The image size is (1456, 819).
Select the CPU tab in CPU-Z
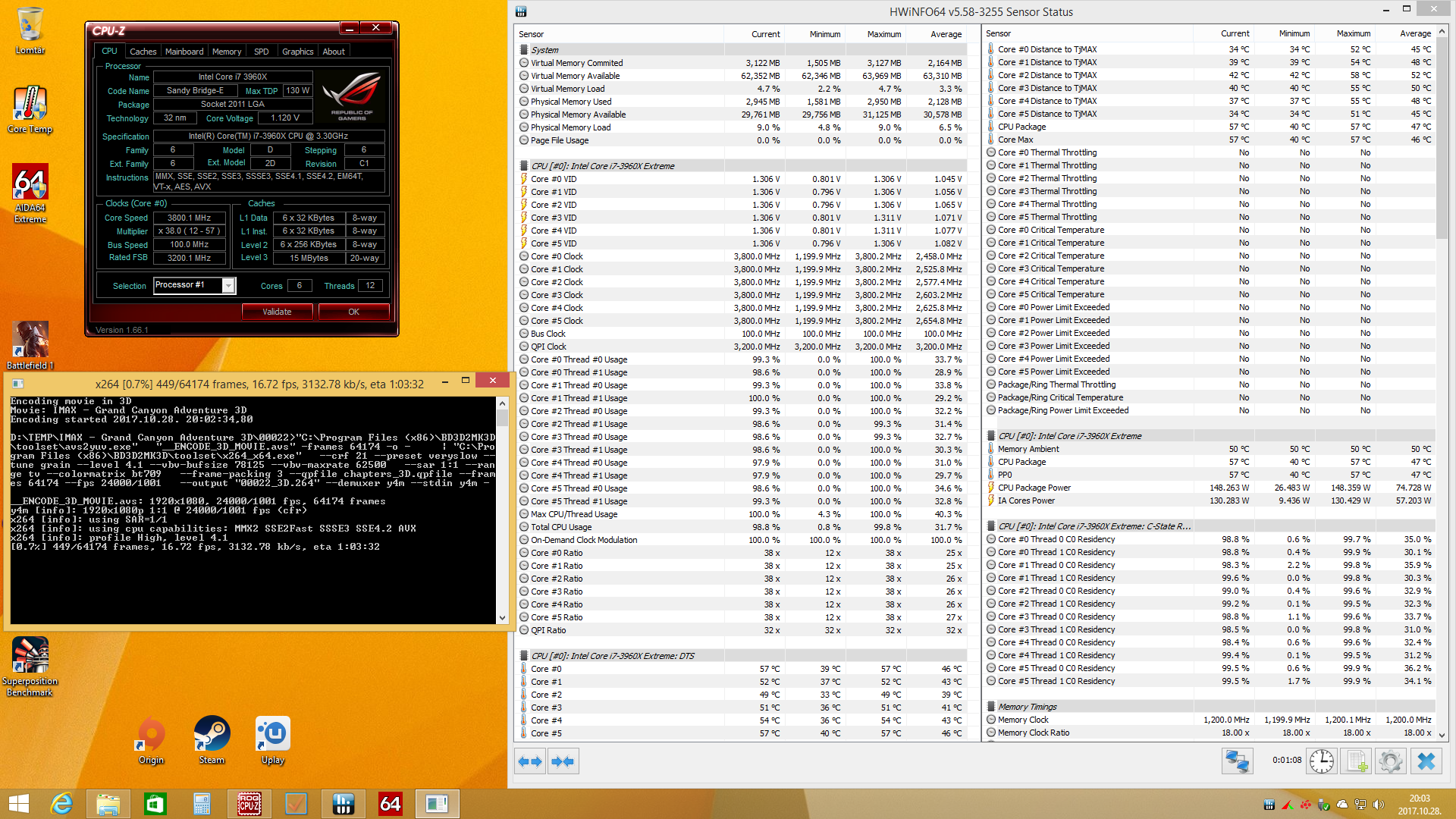(109, 51)
